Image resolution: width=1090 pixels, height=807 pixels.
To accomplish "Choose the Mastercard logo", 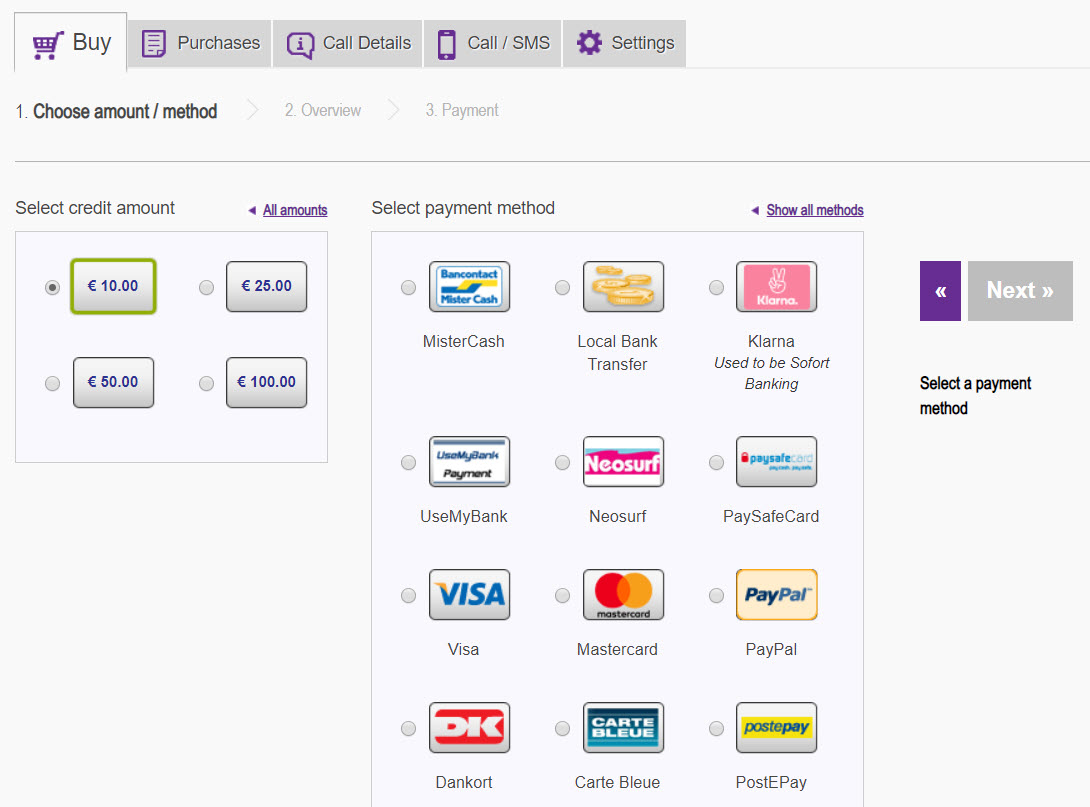I will tap(623, 595).
